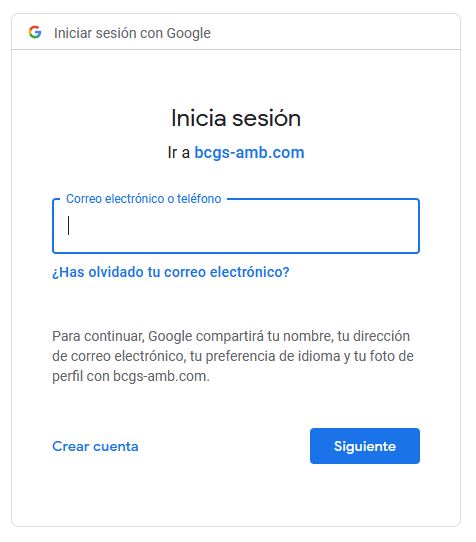Click the Google G logo icon
The height and width of the screenshot is (542, 476).
click(x=35, y=32)
